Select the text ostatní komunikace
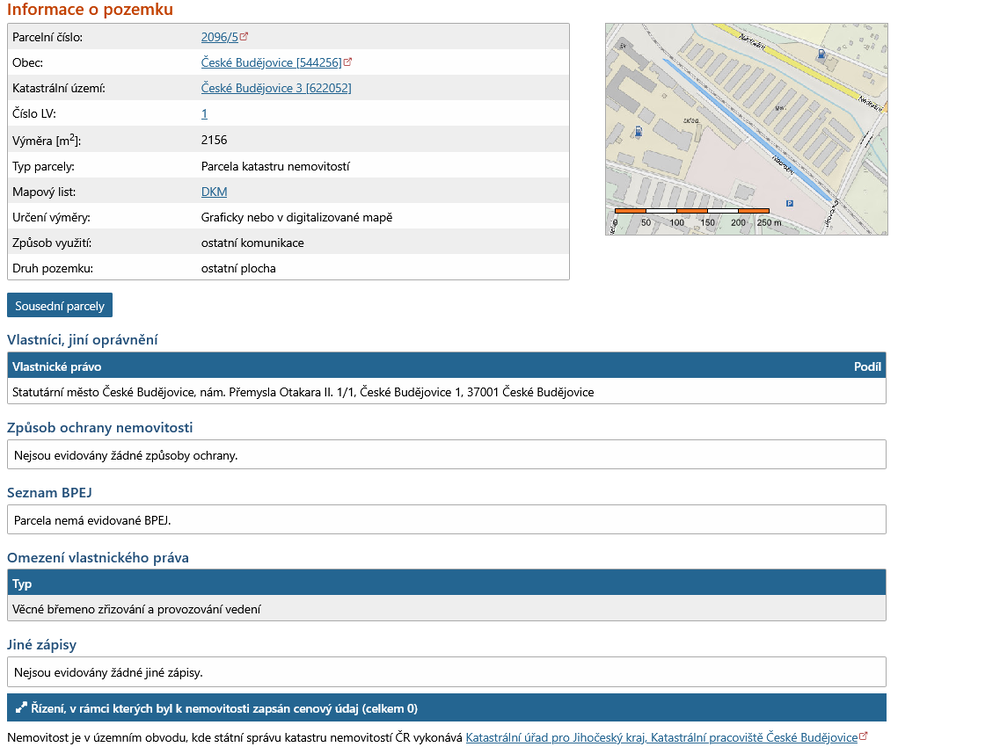This screenshot has width=1000, height=754. (x=253, y=242)
